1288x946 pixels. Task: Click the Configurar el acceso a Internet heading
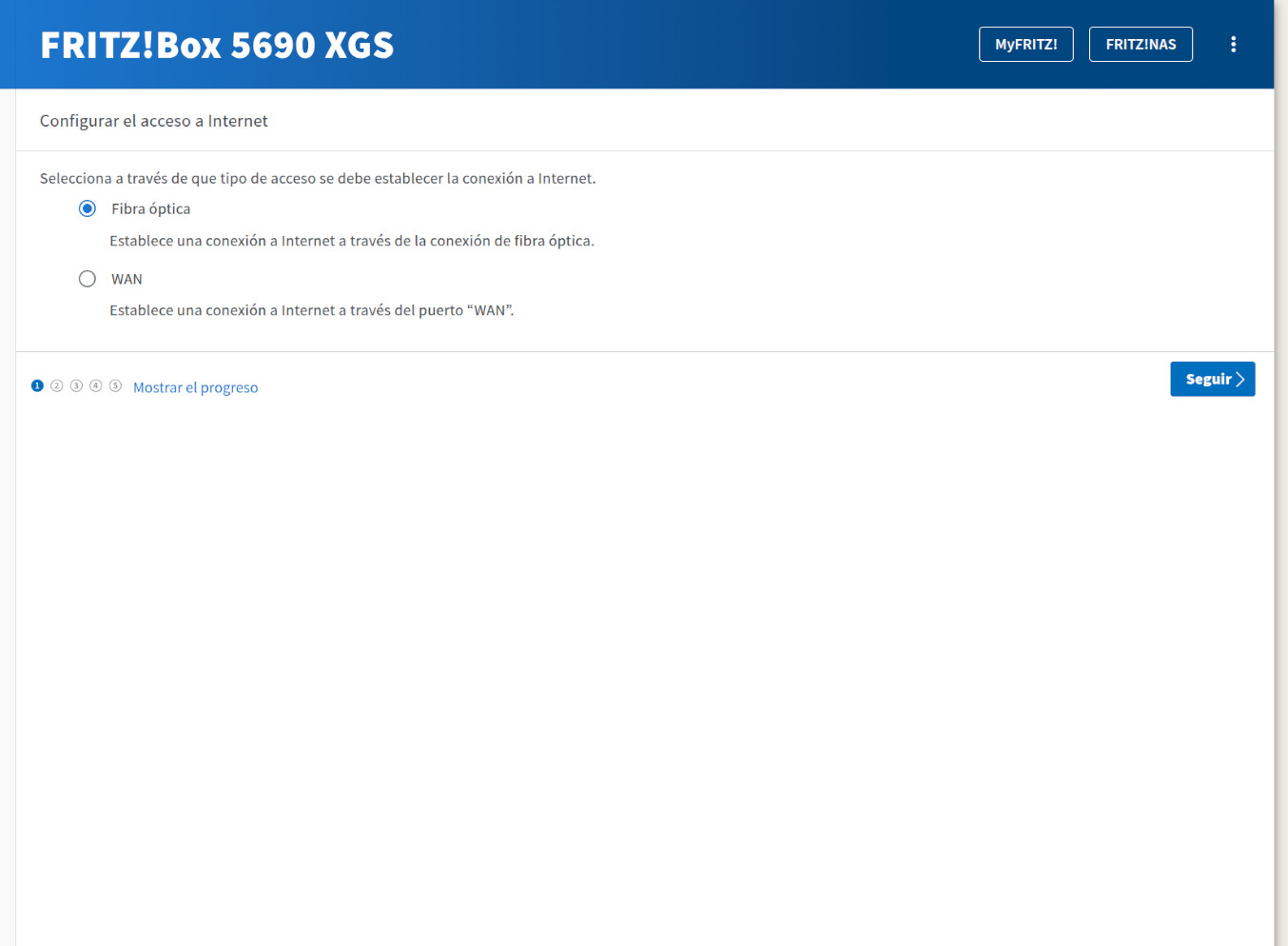pyautogui.click(x=154, y=121)
